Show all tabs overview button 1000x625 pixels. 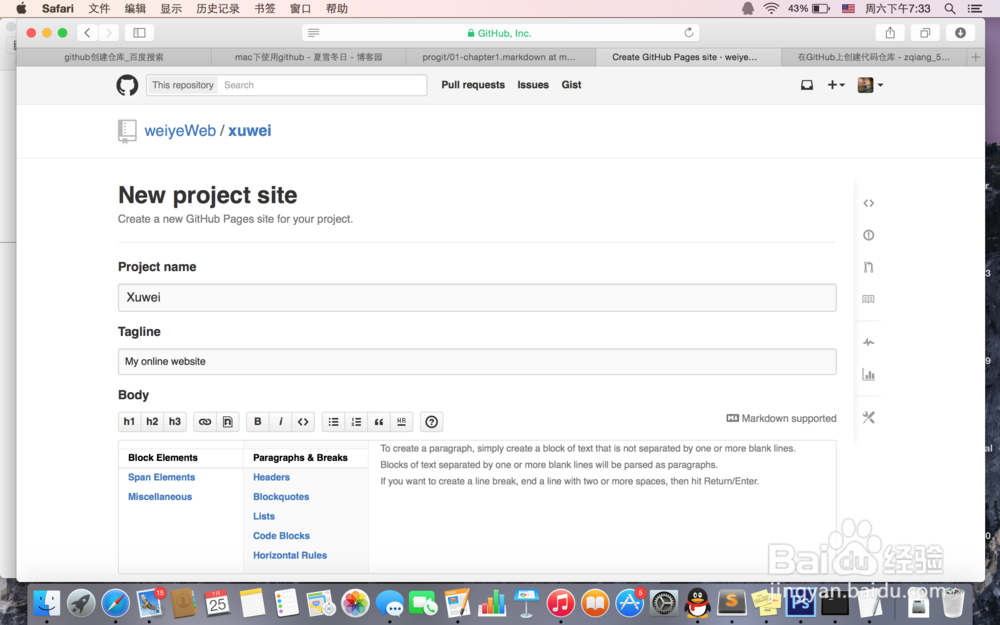tap(925, 33)
